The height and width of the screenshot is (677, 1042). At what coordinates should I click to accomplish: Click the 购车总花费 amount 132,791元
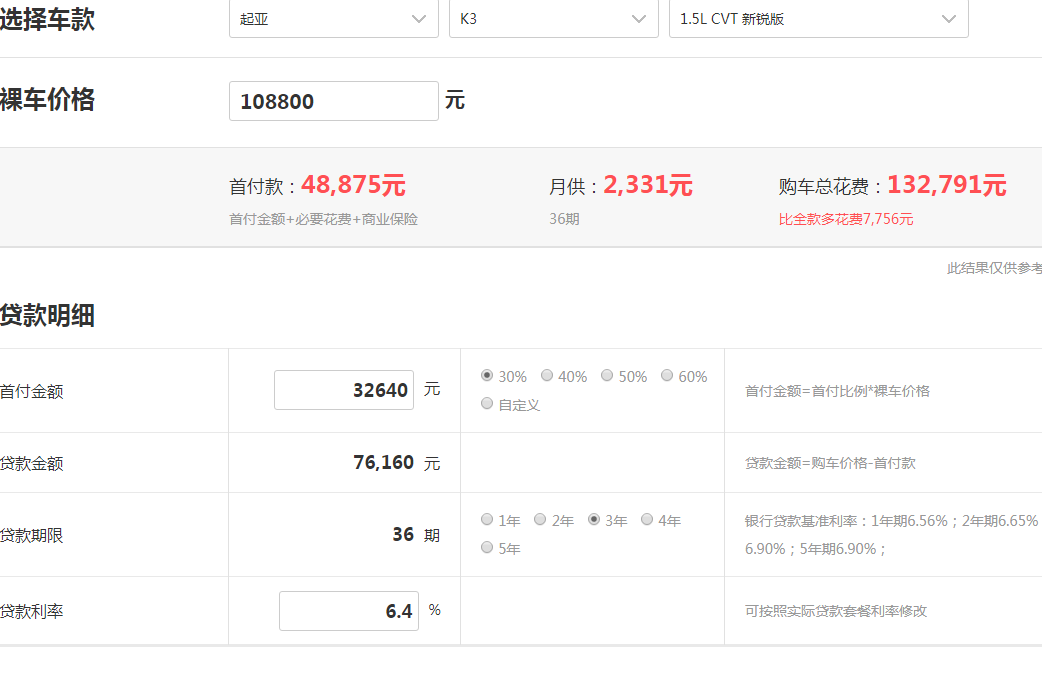947,185
